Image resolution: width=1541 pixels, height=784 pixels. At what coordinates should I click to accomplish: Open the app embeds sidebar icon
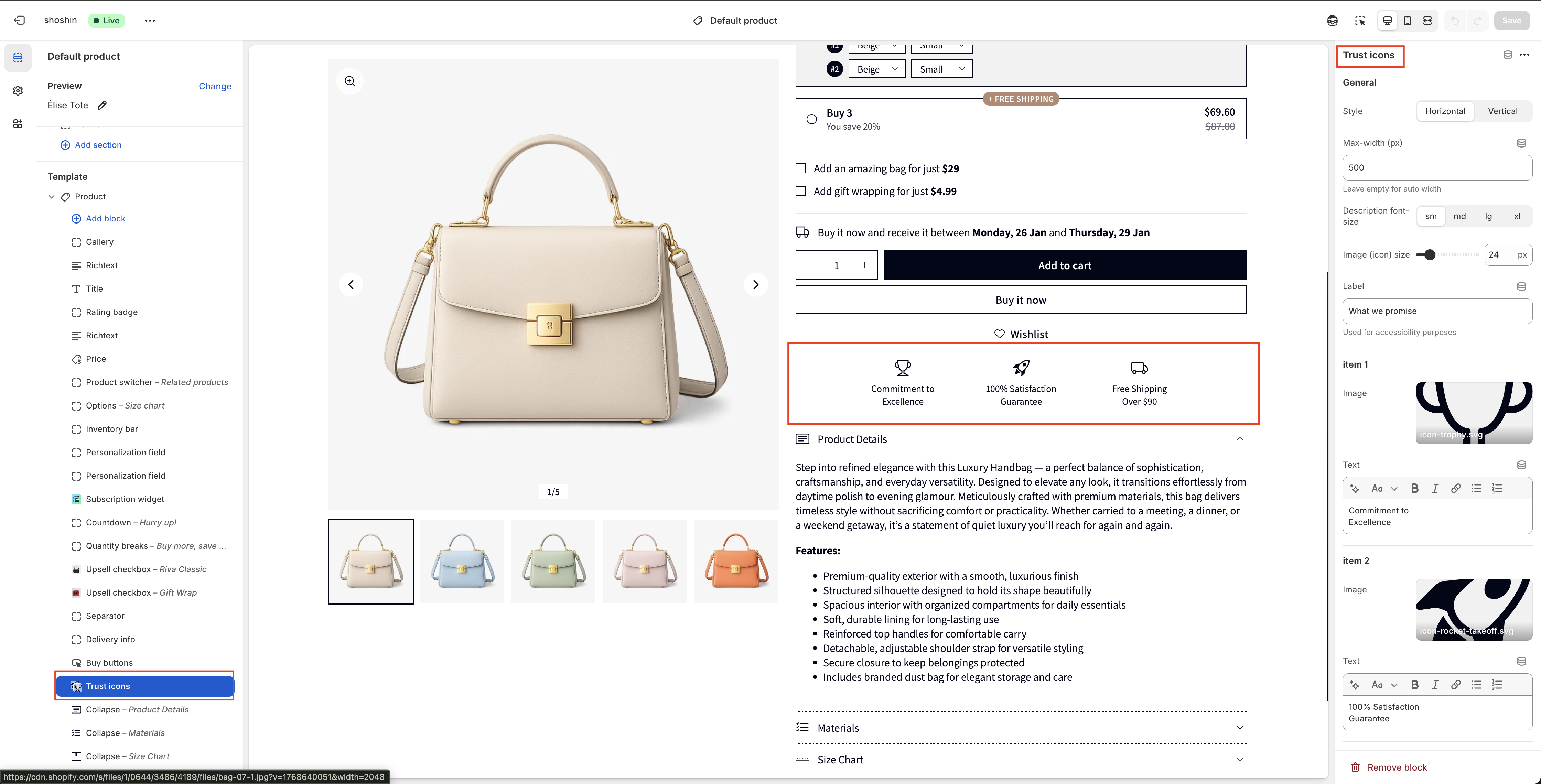(x=18, y=124)
